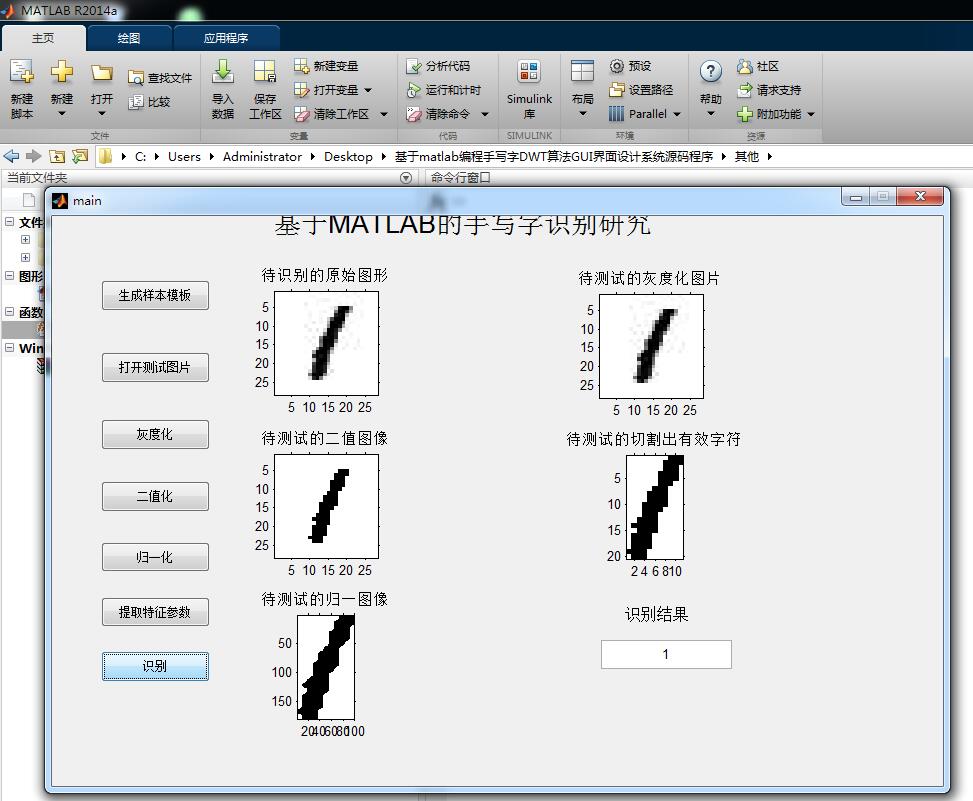Click the Layout (布局) icon
The width and height of the screenshot is (973, 801).
click(x=582, y=73)
